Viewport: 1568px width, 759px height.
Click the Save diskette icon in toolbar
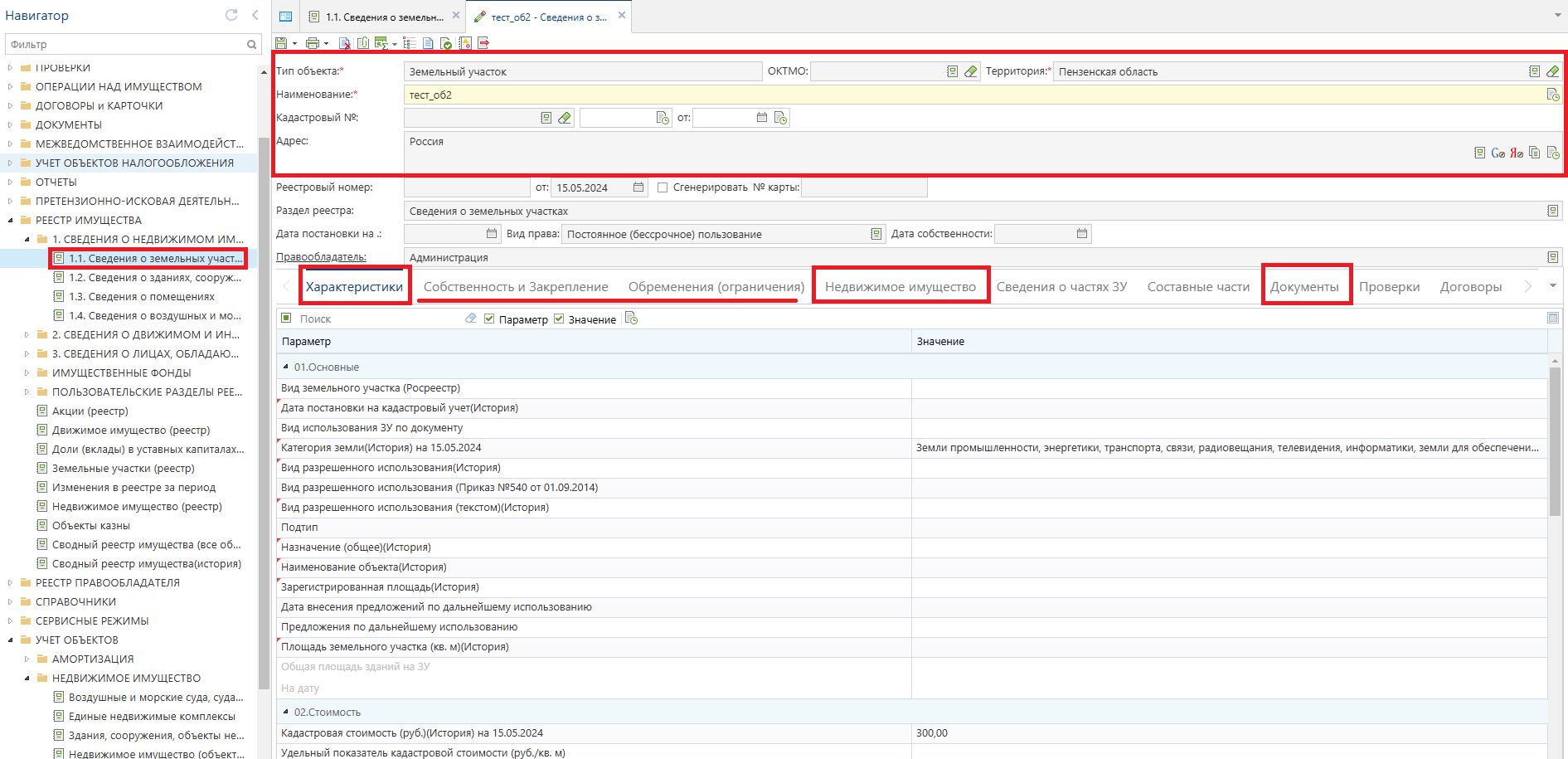281,43
